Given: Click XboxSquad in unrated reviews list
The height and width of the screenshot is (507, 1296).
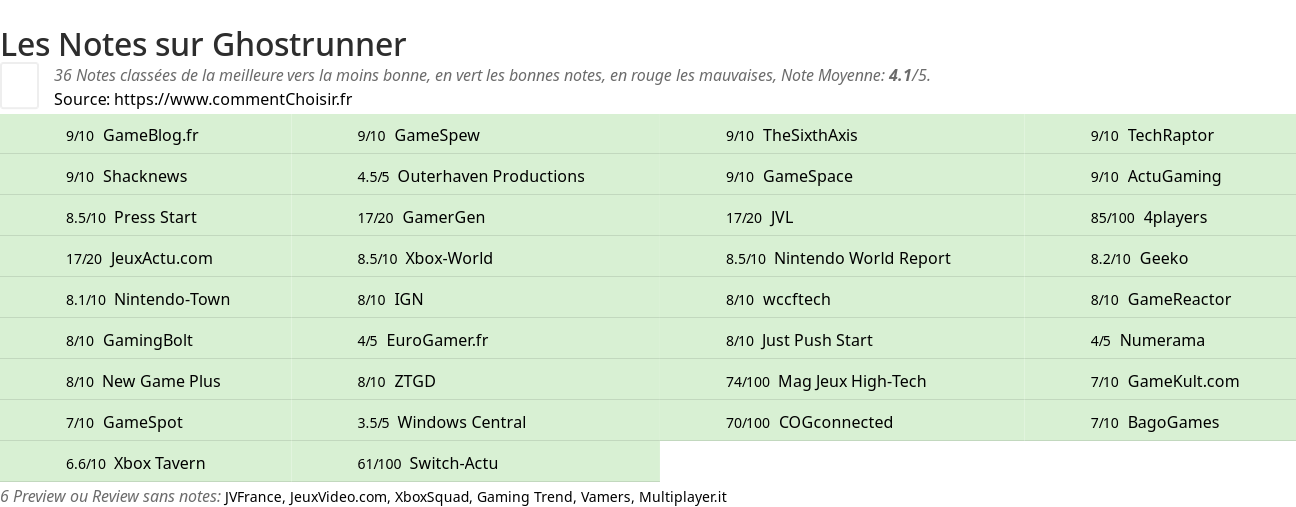Looking at the screenshot, I should point(432,496).
